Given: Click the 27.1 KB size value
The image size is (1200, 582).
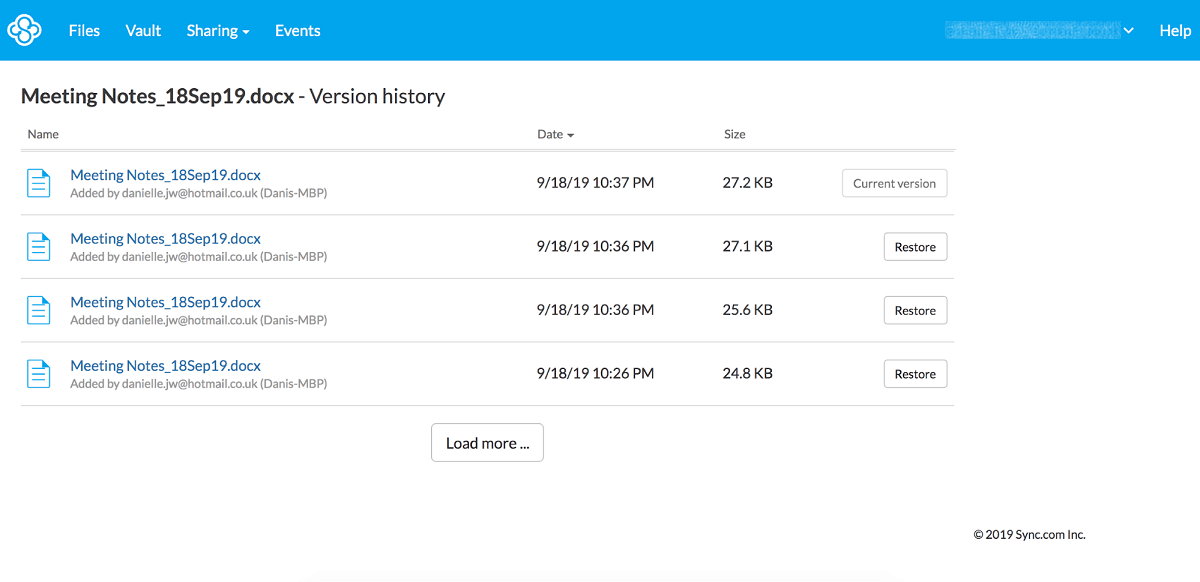Looking at the screenshot, I should tap(747, 247).
